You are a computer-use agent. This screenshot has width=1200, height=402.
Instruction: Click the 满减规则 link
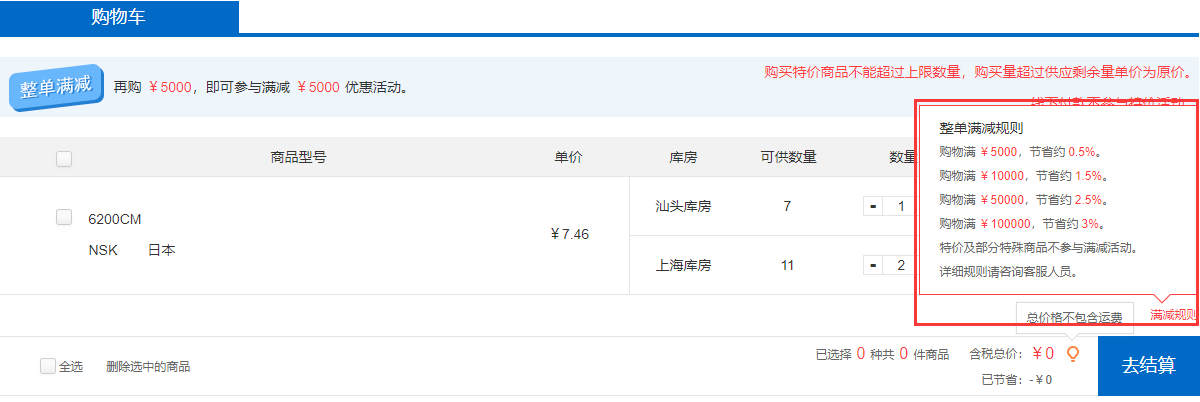coord(1173,315)
